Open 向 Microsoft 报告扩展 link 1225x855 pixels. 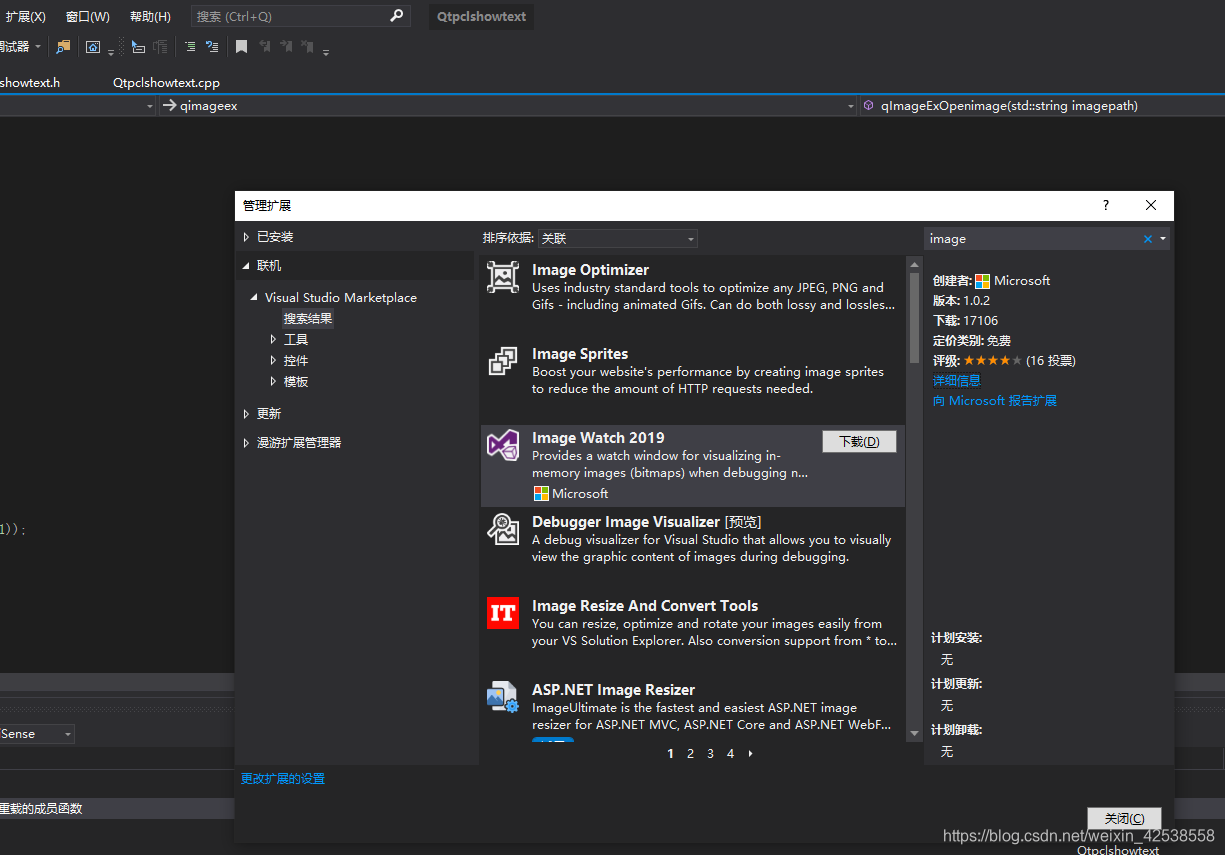click(x=995, y=401)
